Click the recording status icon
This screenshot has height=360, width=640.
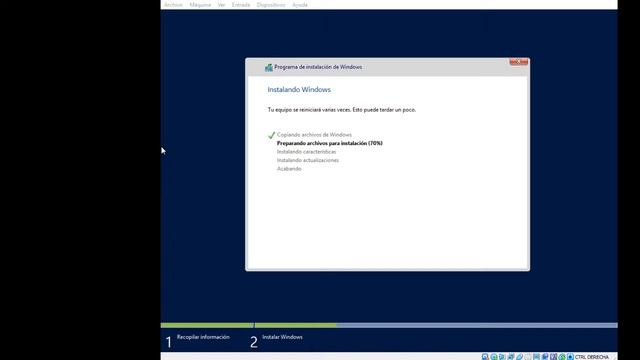tap(544, 357)
